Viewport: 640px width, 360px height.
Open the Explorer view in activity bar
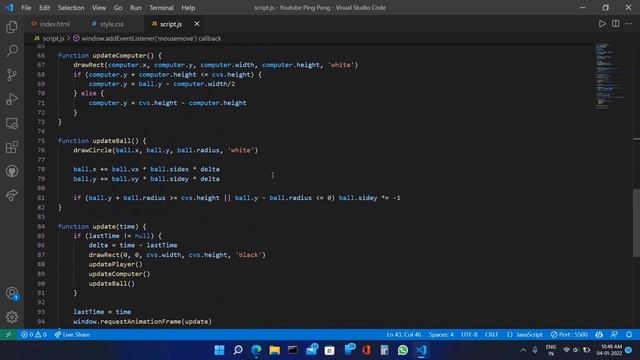tap(12, 27)
